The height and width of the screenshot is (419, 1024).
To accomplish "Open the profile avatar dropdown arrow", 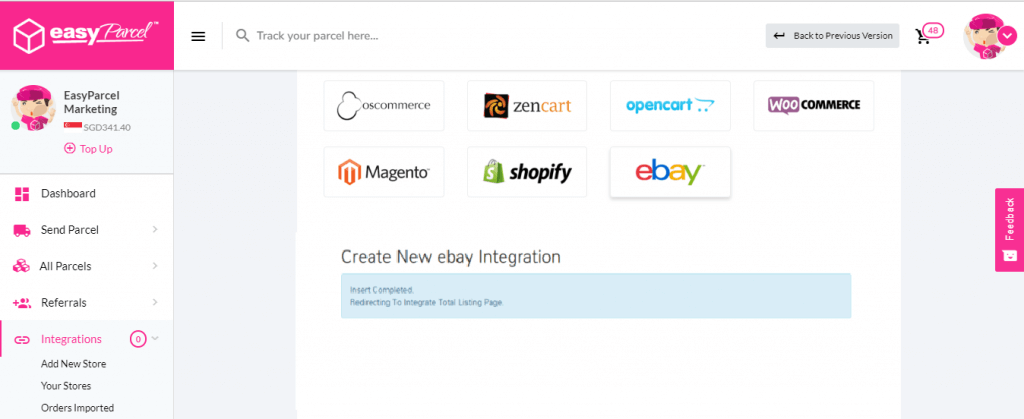I will pos(1004,37).
